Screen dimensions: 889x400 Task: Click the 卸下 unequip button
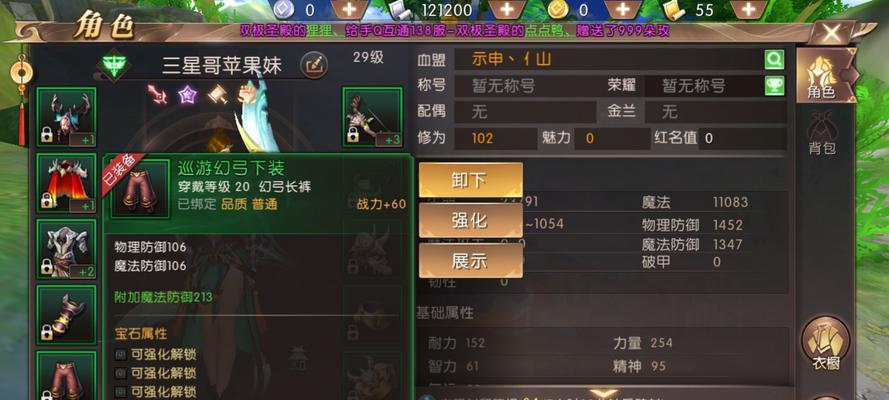click(471, 180)
